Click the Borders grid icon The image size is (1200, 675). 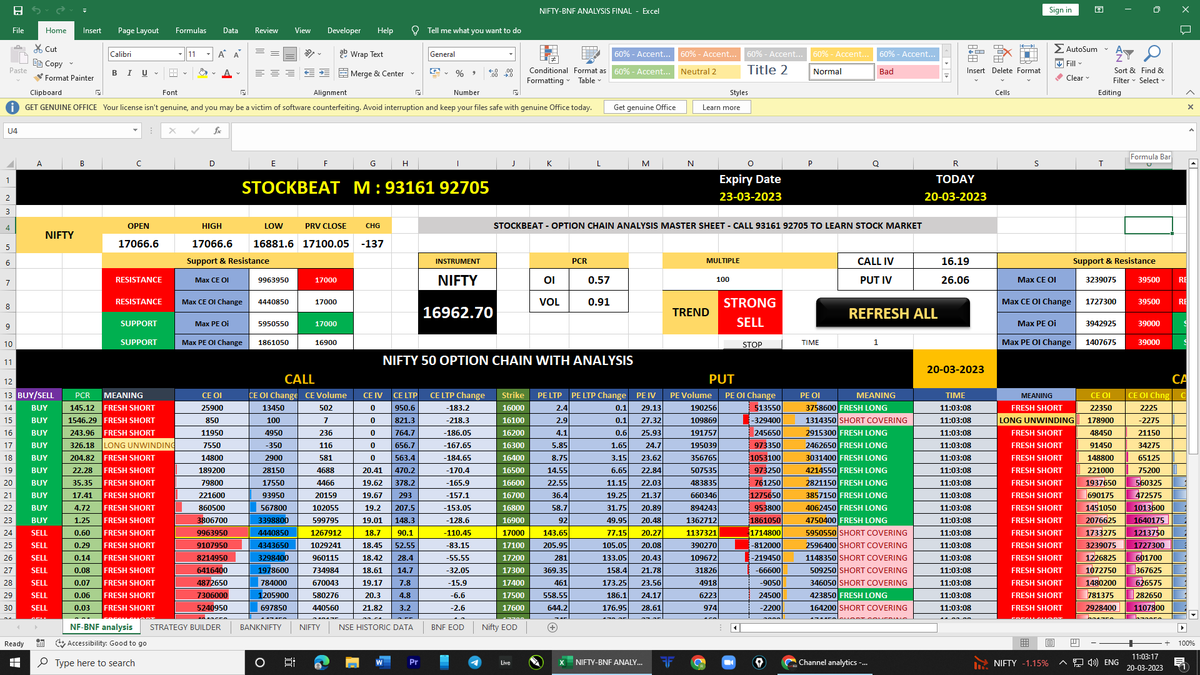[174, 73]
